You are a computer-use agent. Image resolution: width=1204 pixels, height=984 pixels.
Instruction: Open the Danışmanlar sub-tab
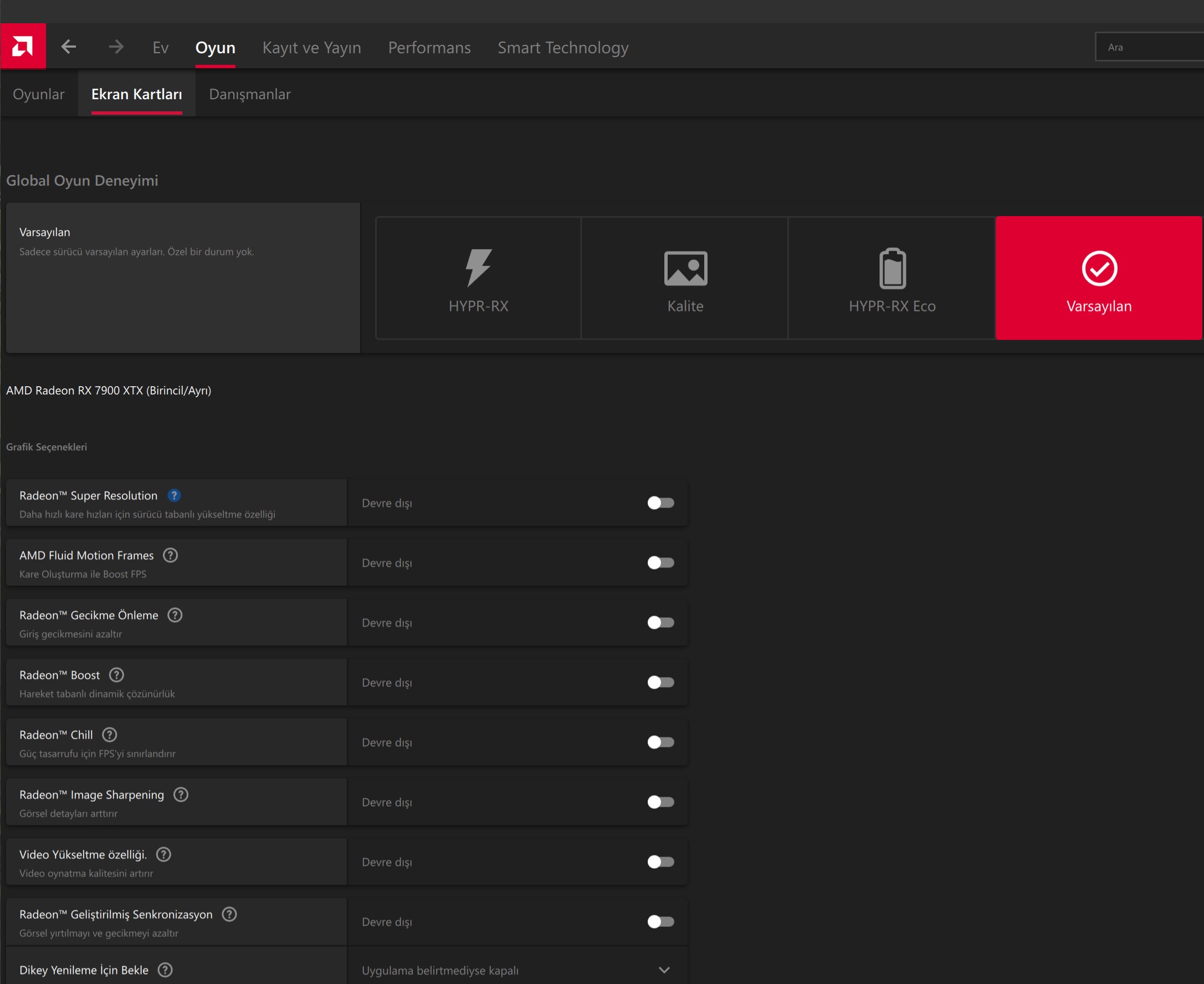[x=250, y=94]
